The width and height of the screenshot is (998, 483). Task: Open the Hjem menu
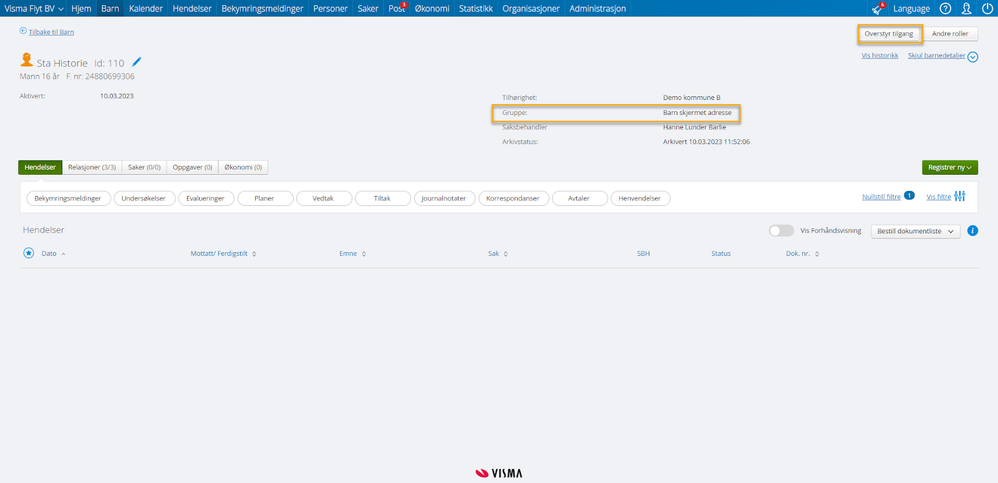[x=81, y=9]
